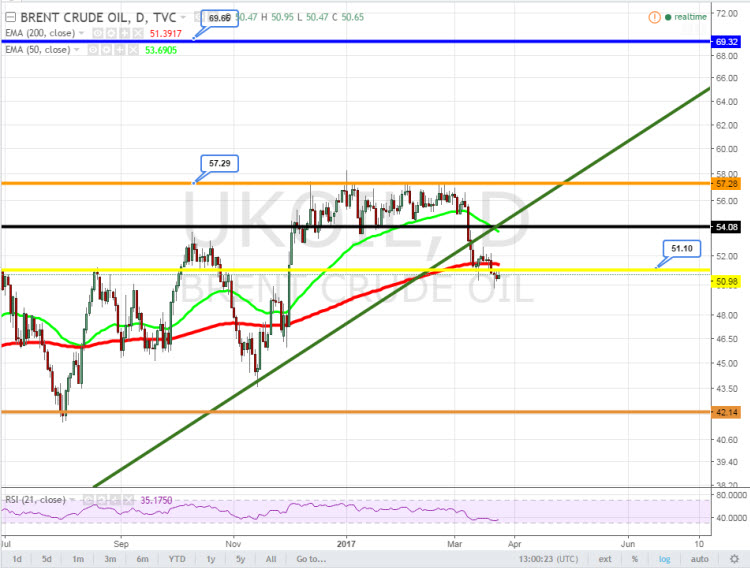Click the Mar label on time axis
The width and height of the screenshot is (750, 568).
[455, 544]
